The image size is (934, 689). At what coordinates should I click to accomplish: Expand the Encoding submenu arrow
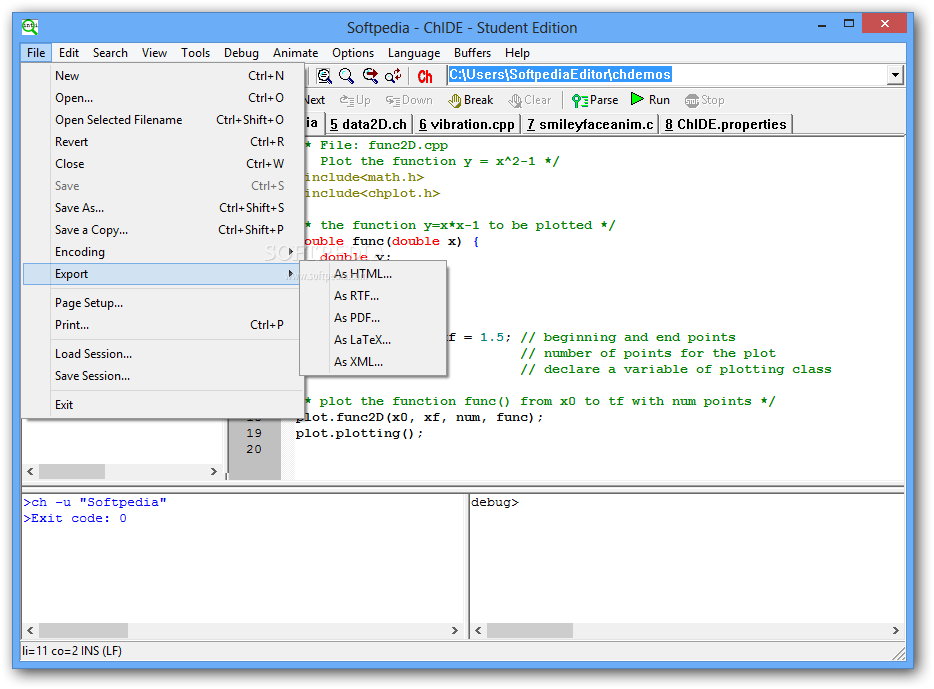(x=290, y=252)
